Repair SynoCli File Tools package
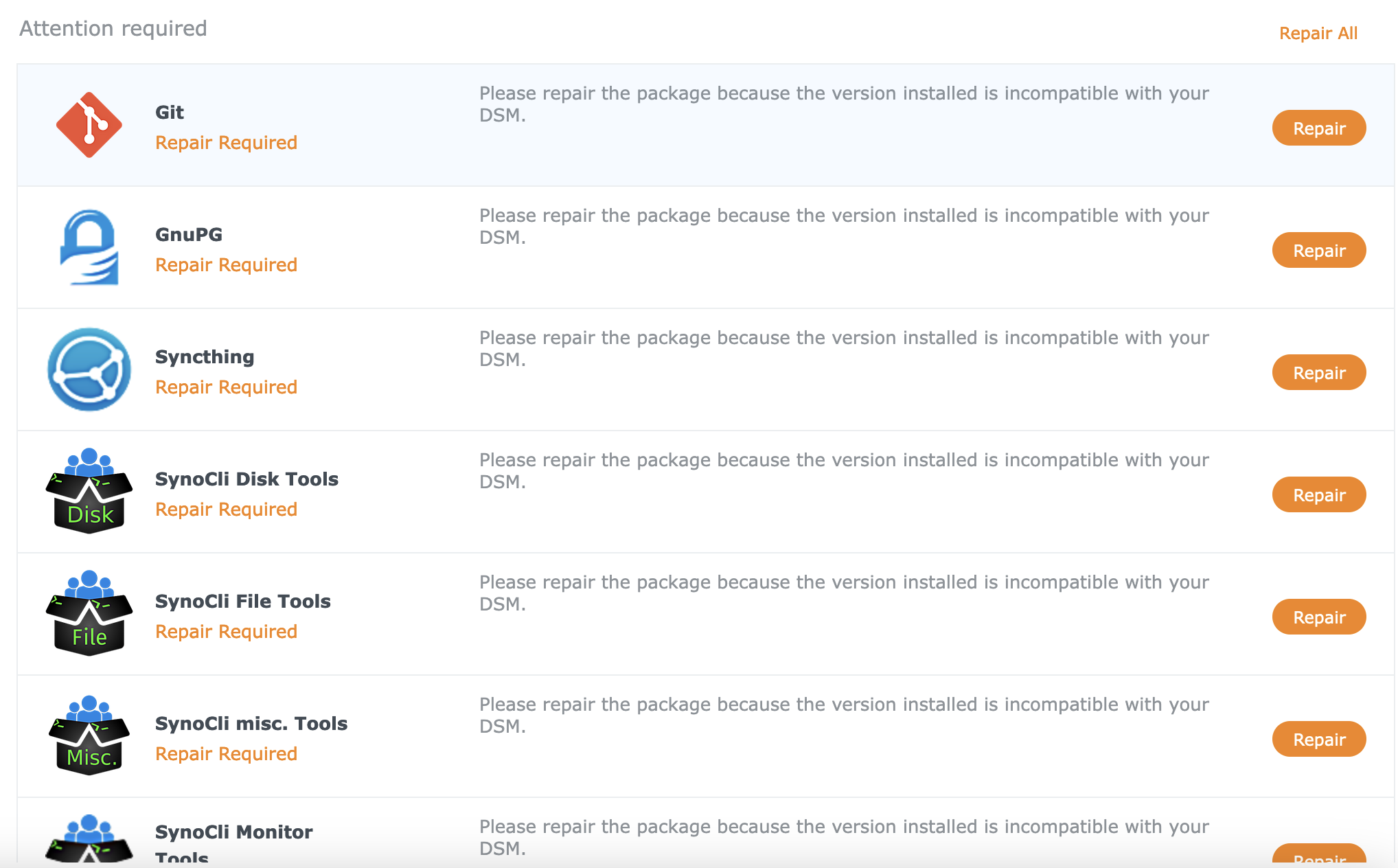The image size is (1398, 868). tap(1319, 617)
